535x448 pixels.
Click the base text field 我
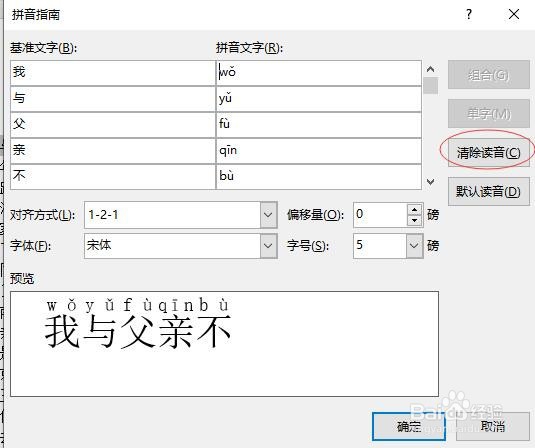point(113,73)
